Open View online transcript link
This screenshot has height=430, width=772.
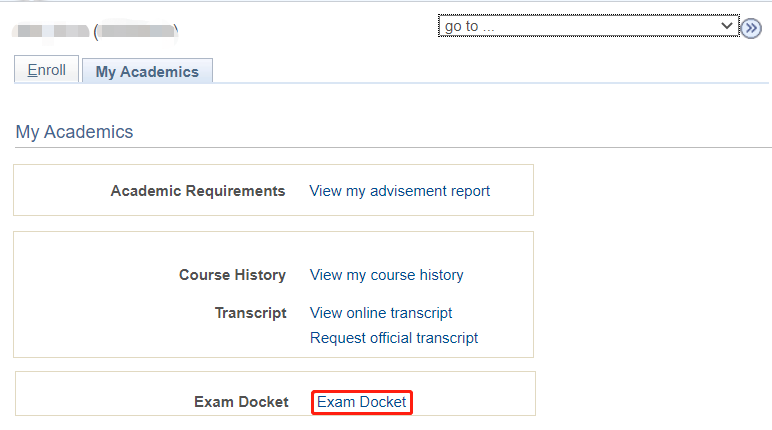point(381,312)
